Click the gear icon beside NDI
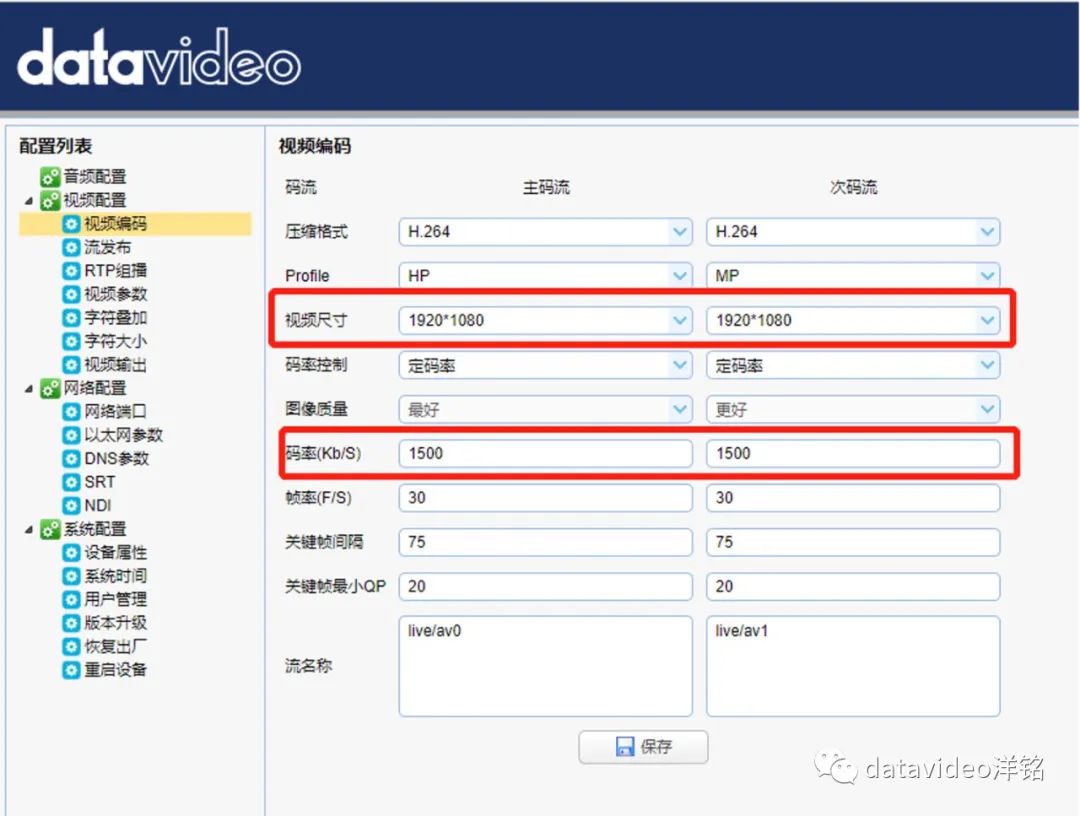 (x=71, y=506)
